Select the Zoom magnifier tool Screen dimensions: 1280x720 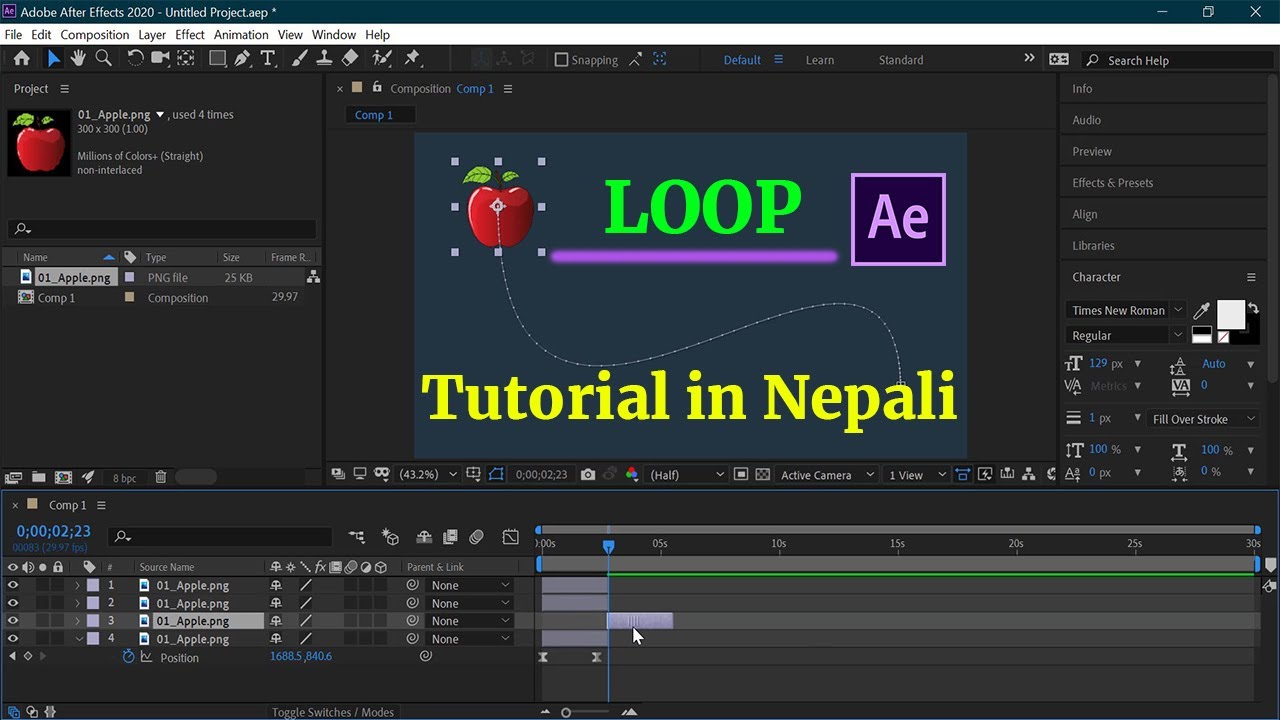click(103, 59)
